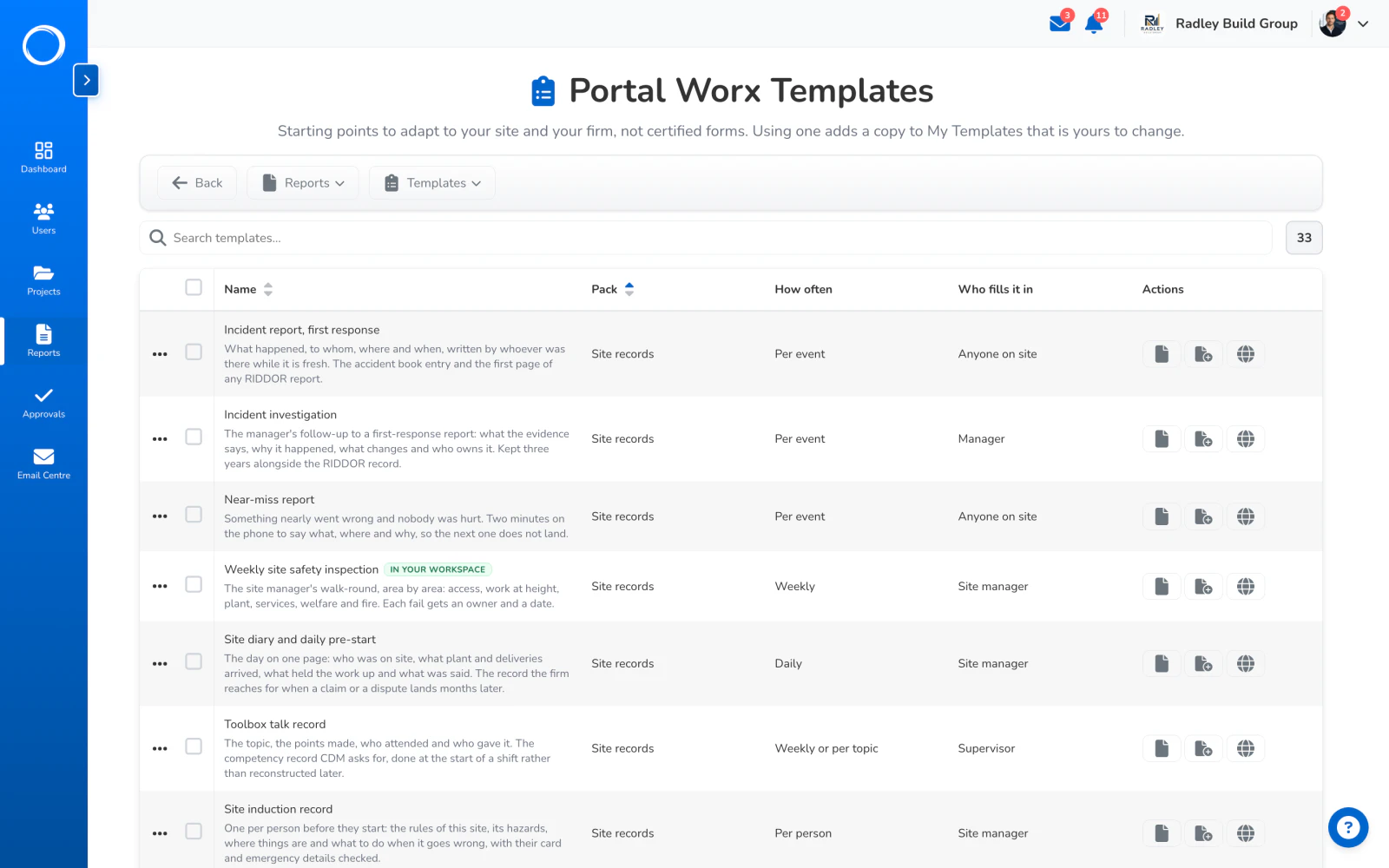Viewport: 1389px width, 868px height.
Task: Open the Templates dropdown in toolbar
Action: pos(432,183)
